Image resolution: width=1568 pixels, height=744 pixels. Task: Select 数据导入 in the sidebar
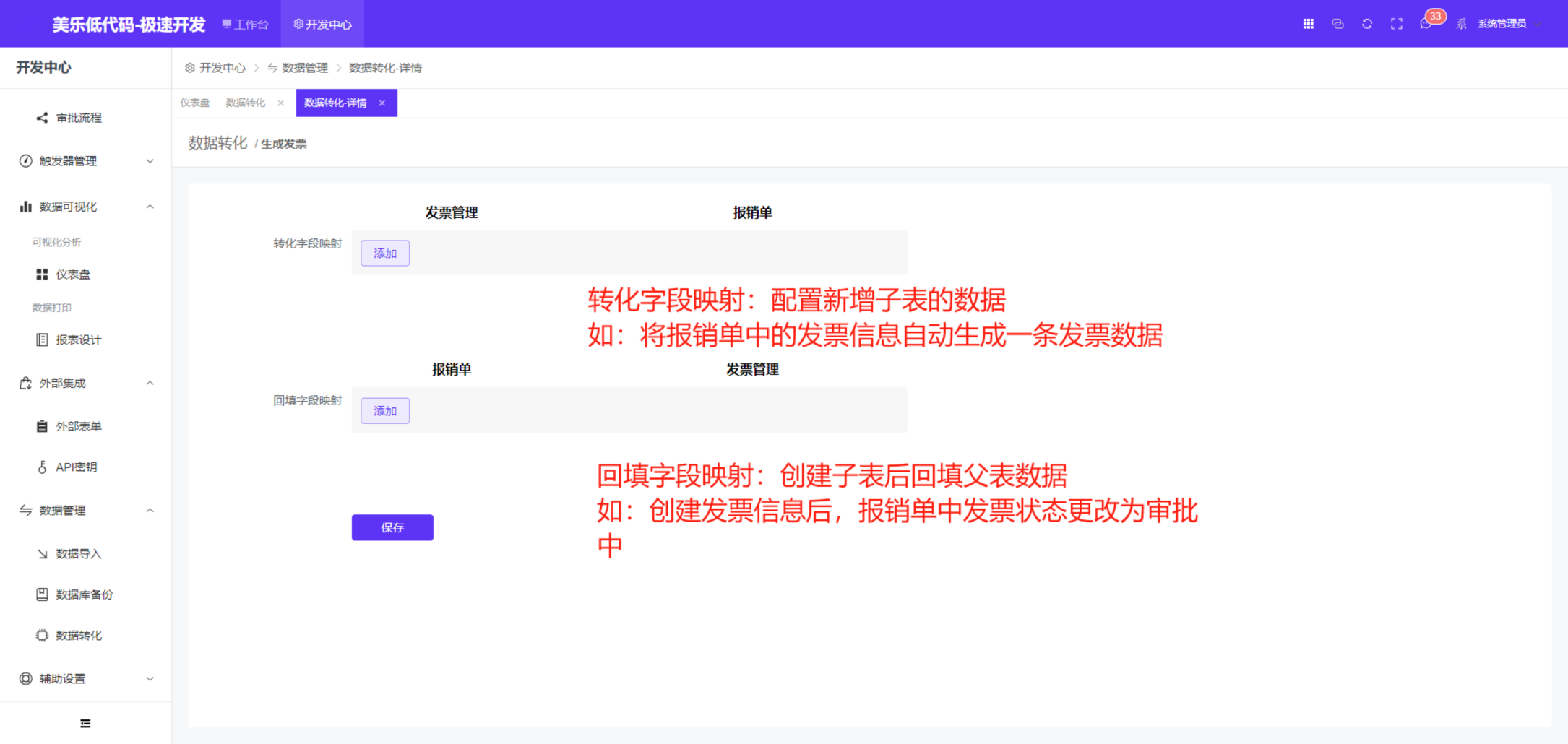pyautogui.click(x=77, y=553)
